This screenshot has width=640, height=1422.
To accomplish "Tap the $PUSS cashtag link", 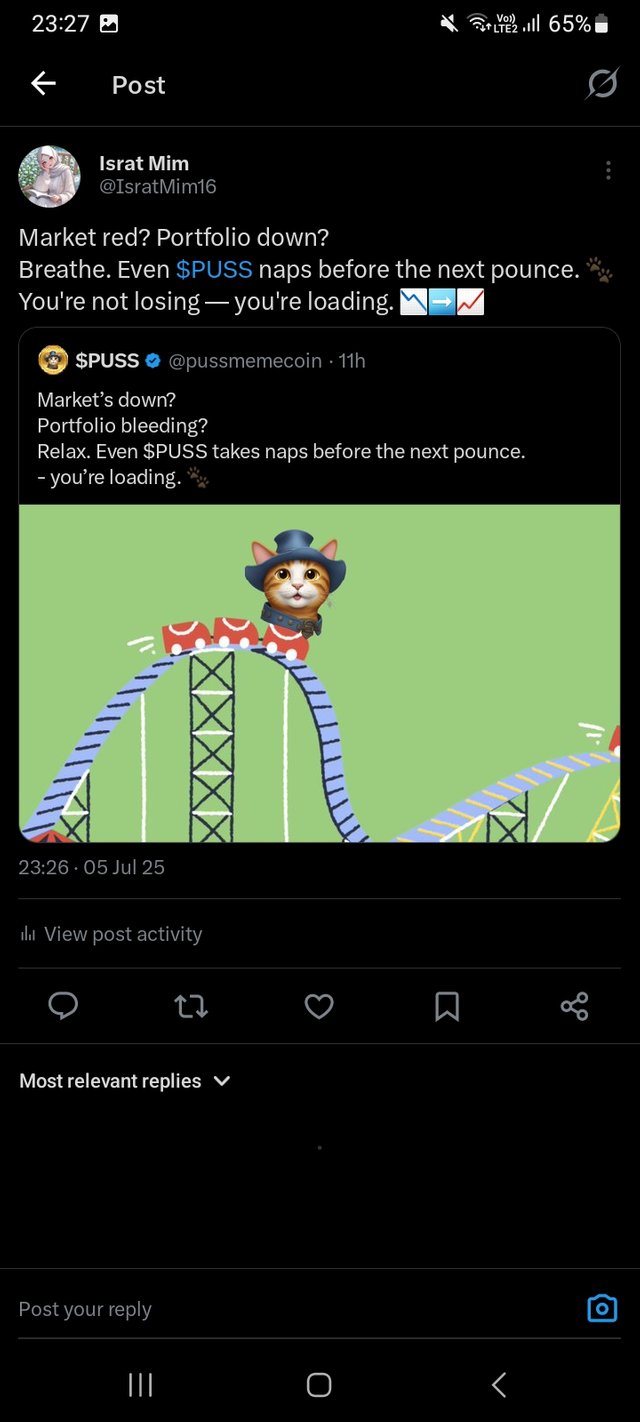I will click(214, 269).
